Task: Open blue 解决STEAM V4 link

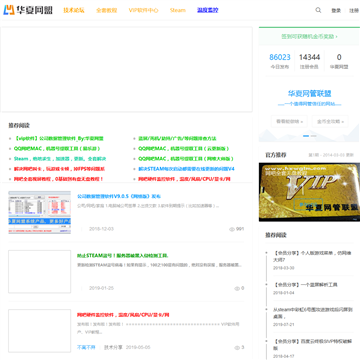Action: pyautogui.click(x=186, y=169)
